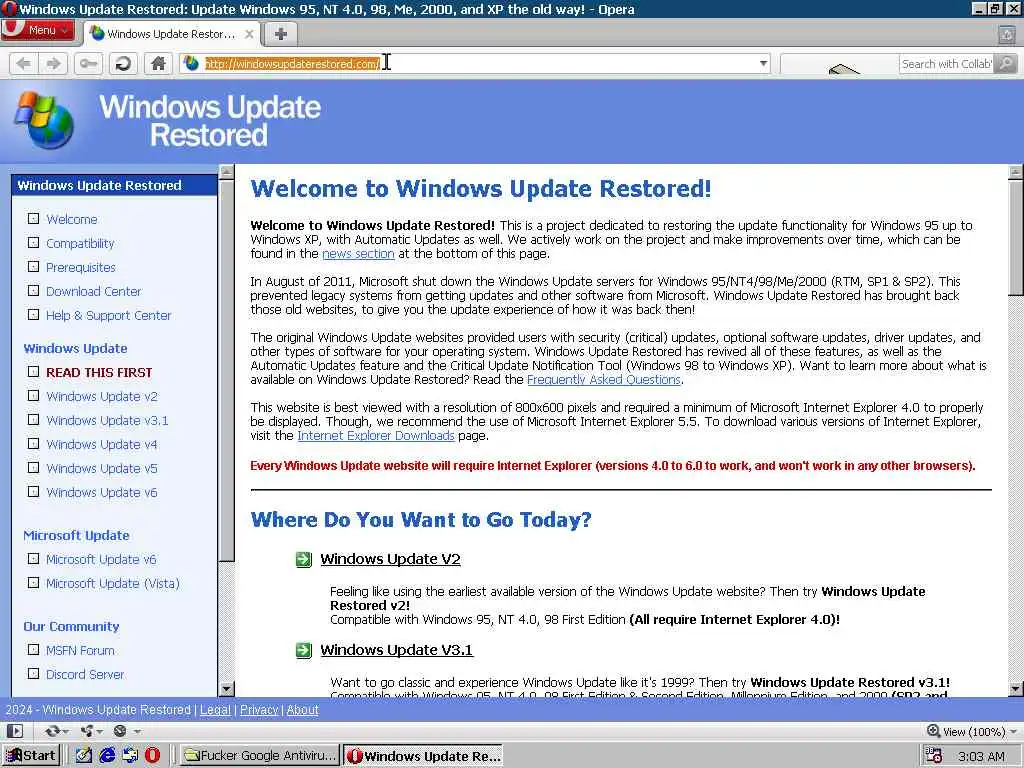1024x768 pixels.
Task: Open a new tab with plus button
Action: tap(281, 34)
